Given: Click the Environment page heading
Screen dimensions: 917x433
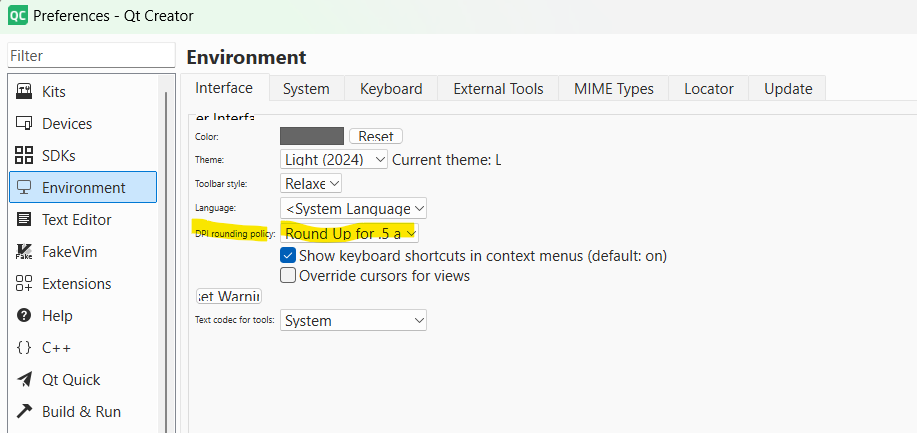Looking at the screenshot, I should (x=246, y=57).
